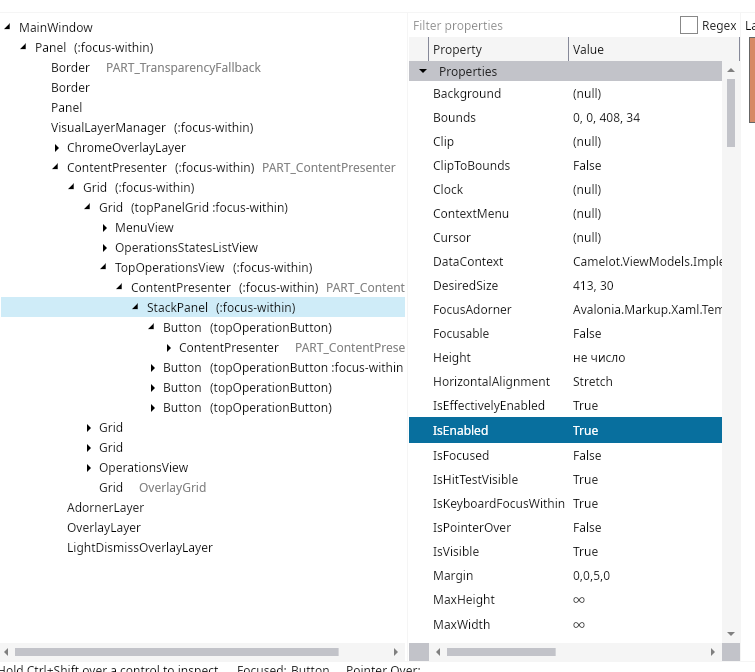The image size is (755, 672).
Task: Collapse the TopOperationsView node
Action: click(x=103, y=267)
